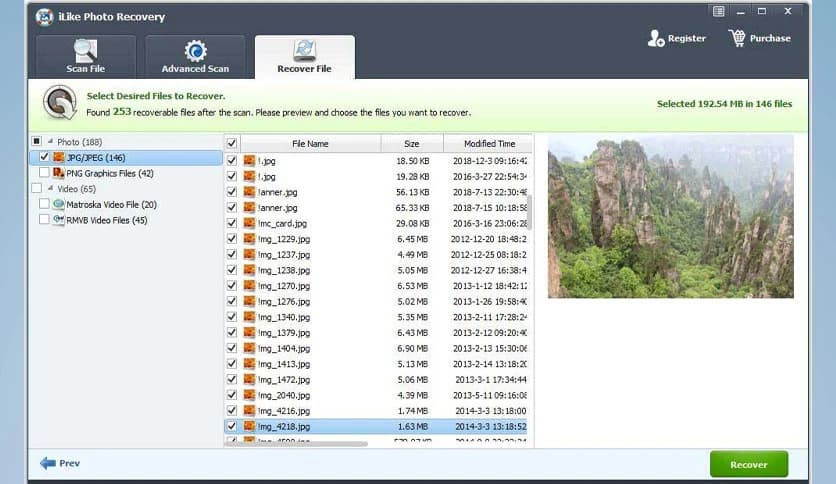Uncheck the !mg_1238.jpg file checkbox
The width and height of the screenshot is (836, 484).
[231, 270]
